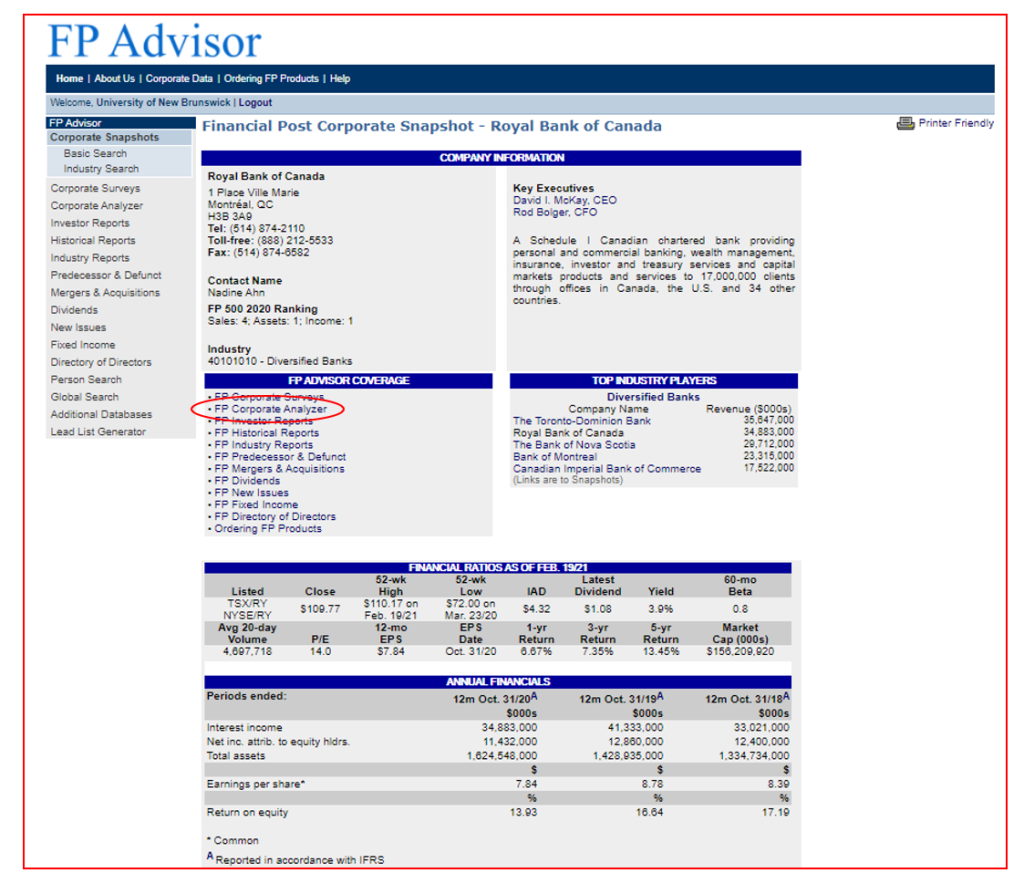Screen dimensions: 1024x873
Task: Open Directory of Directors in the sidebar
Action: (x=101, y=362)
